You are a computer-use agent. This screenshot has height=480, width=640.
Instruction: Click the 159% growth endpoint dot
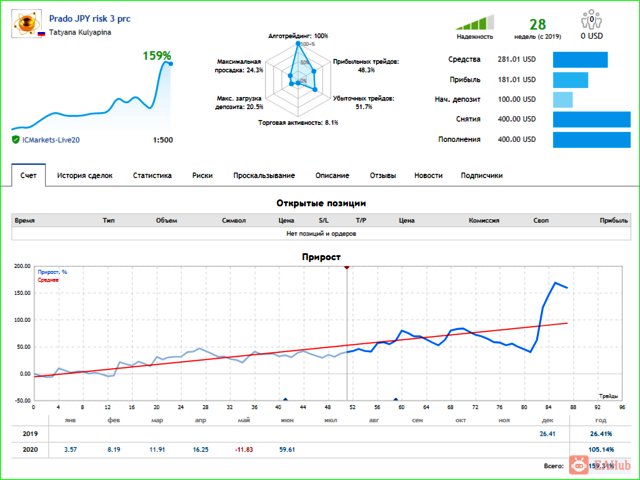point(171,63)
